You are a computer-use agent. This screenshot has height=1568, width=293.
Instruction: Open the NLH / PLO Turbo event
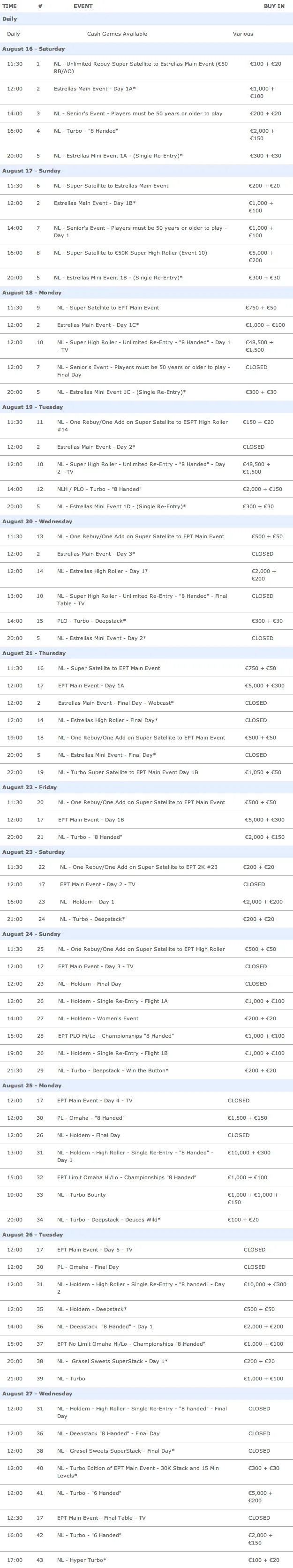pos(99,489)
